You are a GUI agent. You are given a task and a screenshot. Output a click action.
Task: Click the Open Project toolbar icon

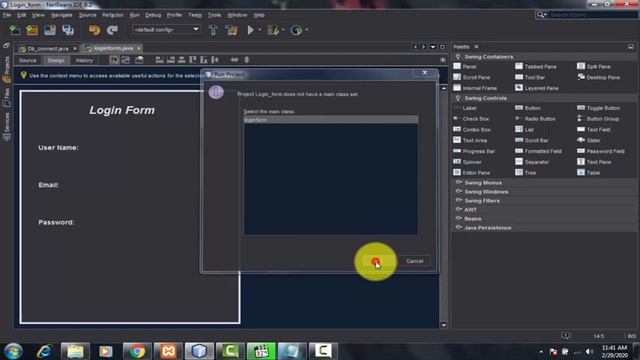(50, 30)
